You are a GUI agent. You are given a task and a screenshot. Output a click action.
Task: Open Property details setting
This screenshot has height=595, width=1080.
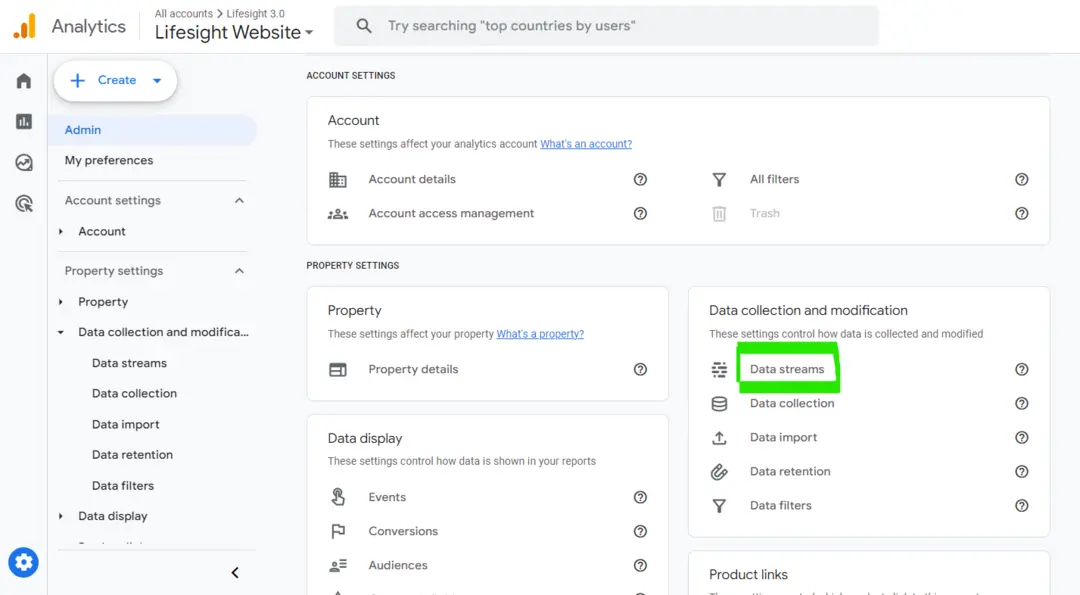pos(413,369)
